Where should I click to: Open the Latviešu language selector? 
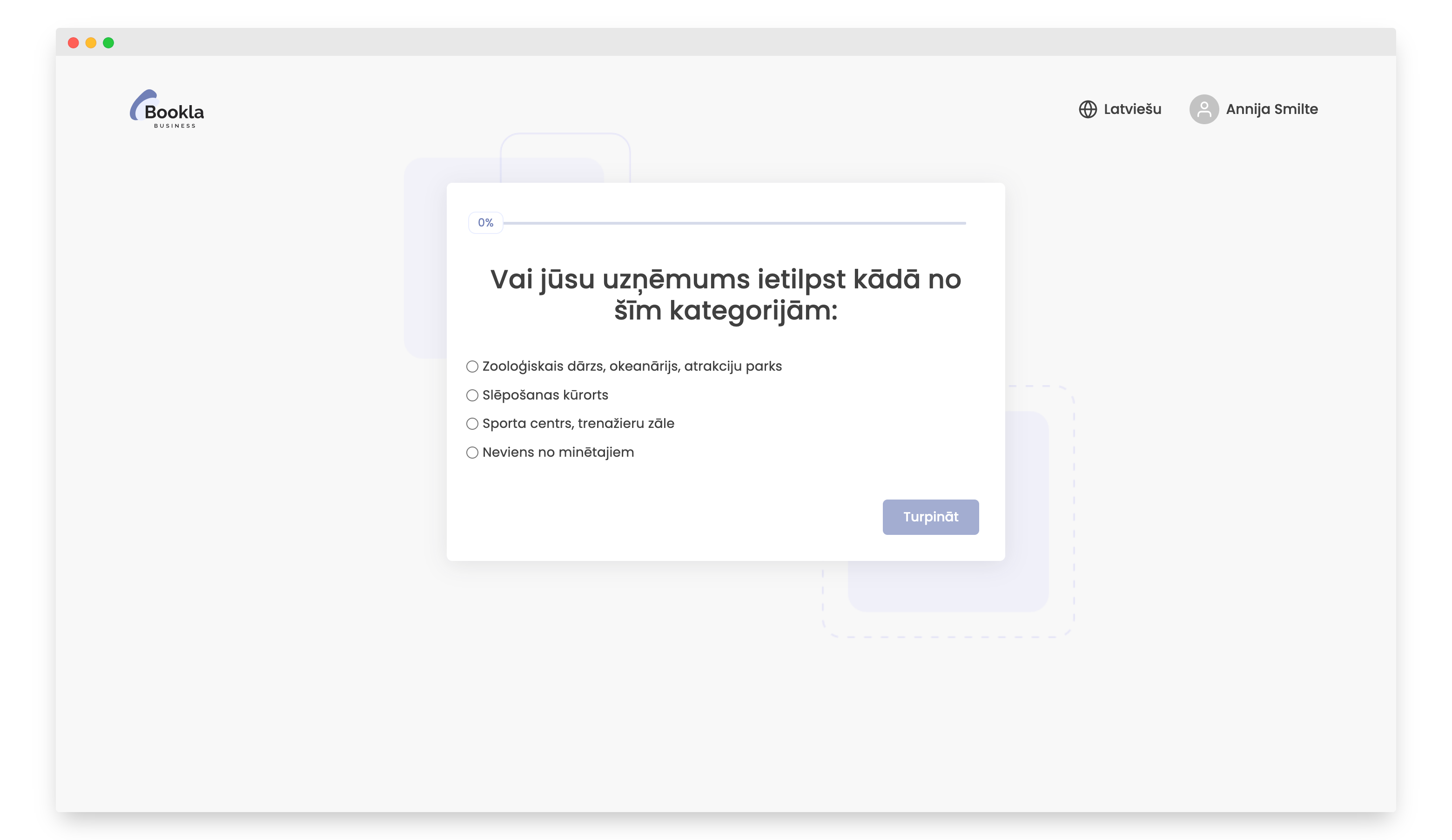[x=1132, y=109]
